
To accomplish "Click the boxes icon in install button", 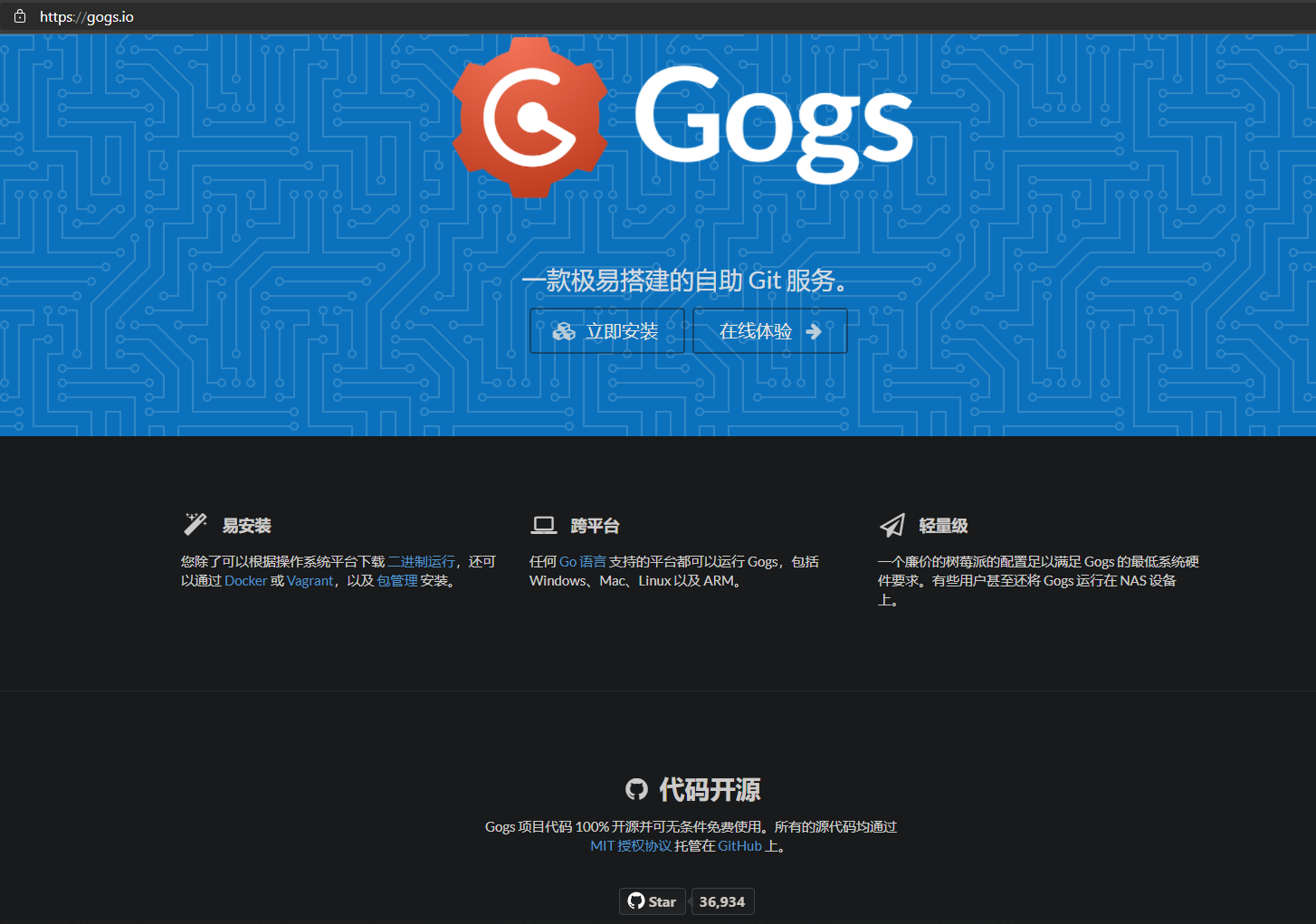I will pos(564,332).
